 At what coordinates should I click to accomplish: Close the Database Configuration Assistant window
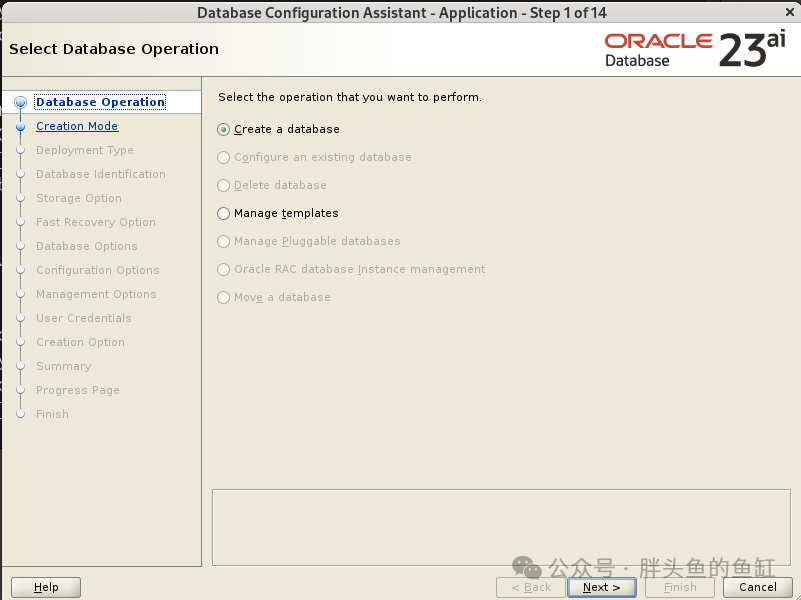pyautogui.click(x=790, y=12)
